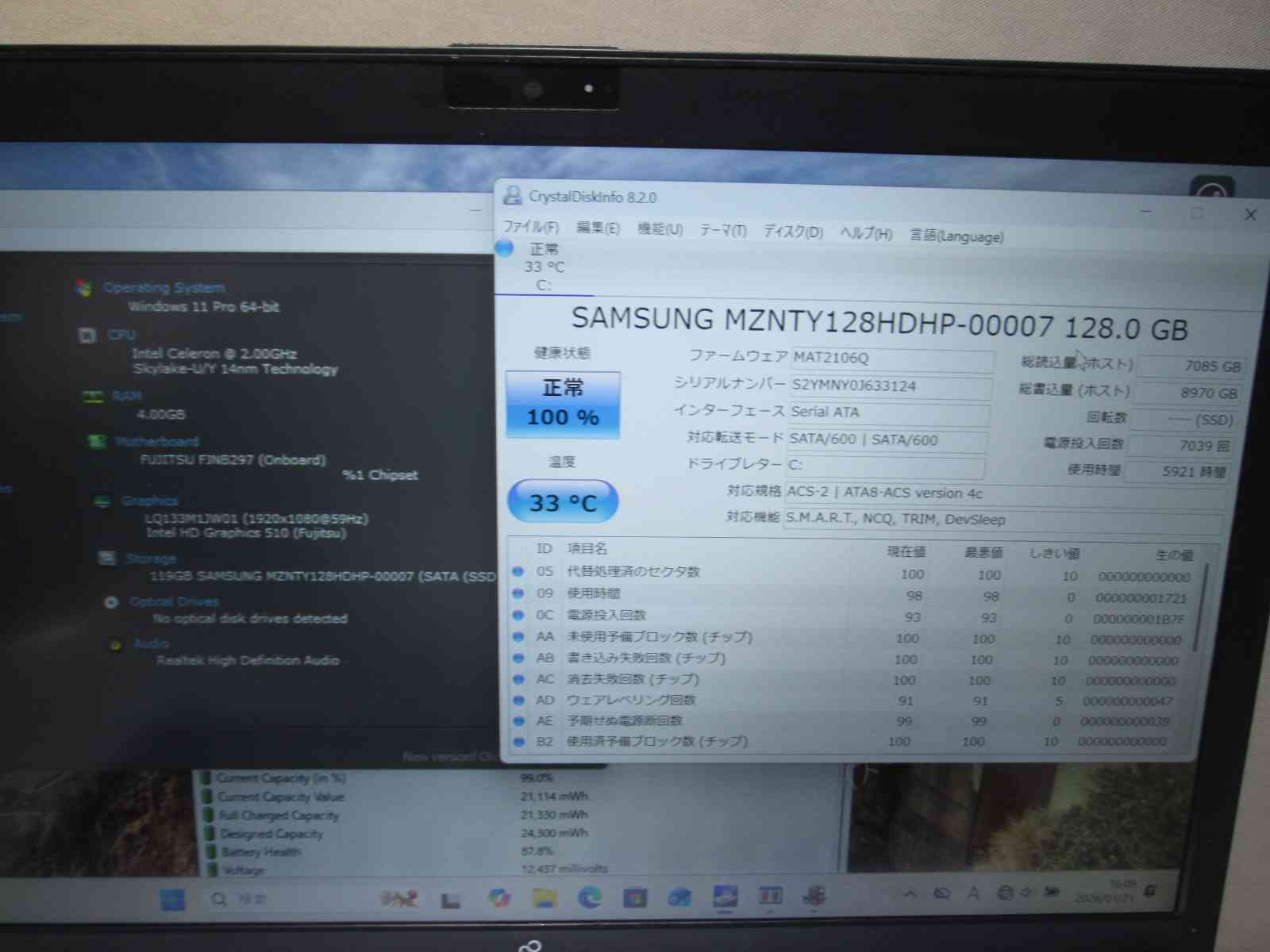This screenshot has height=952, width=1270.
Task: Click the Storage section link in Speccy
Action: pyautogui.click(x=151, y=559)
